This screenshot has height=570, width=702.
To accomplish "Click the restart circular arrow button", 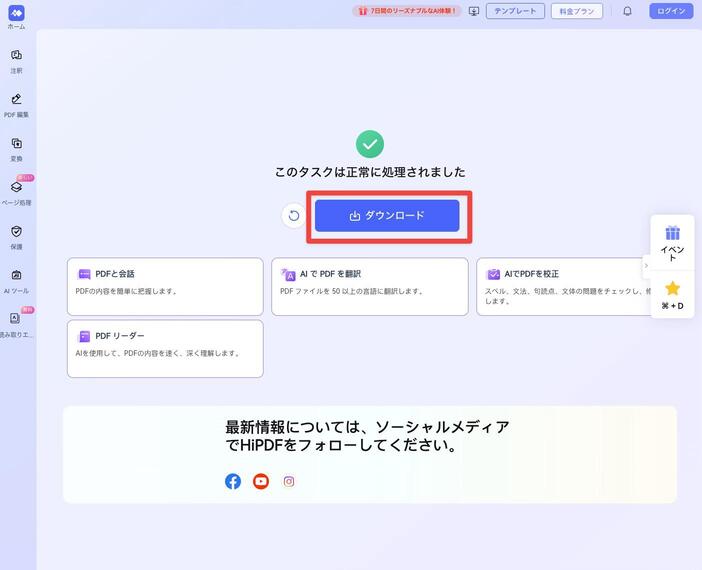I will [294, 216].
